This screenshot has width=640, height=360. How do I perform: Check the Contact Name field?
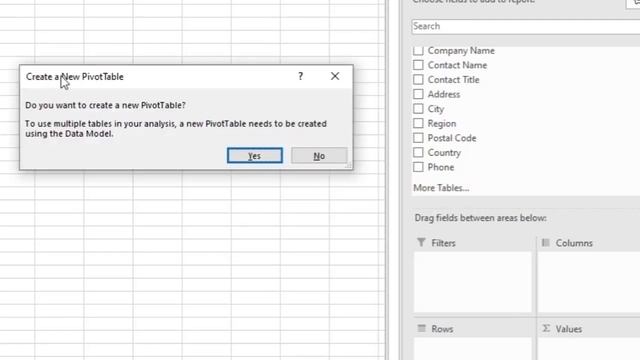[418, 65]
